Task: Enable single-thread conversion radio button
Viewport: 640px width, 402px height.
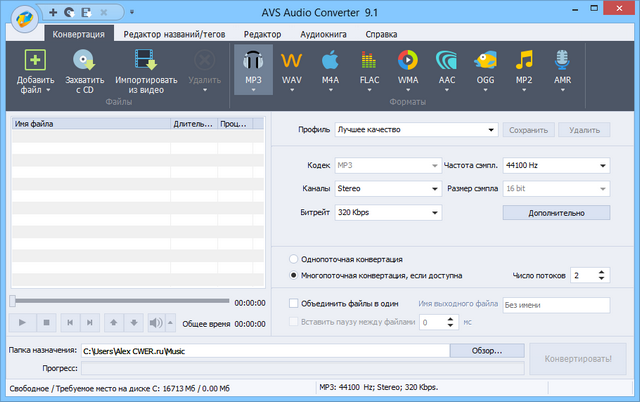Action: 293,260
